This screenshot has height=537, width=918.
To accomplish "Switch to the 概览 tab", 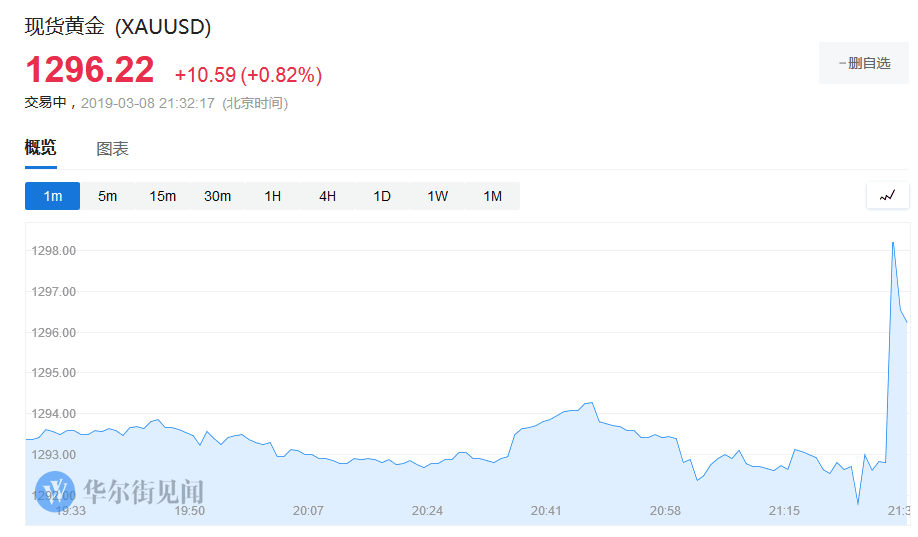I will tap(41, 149).
